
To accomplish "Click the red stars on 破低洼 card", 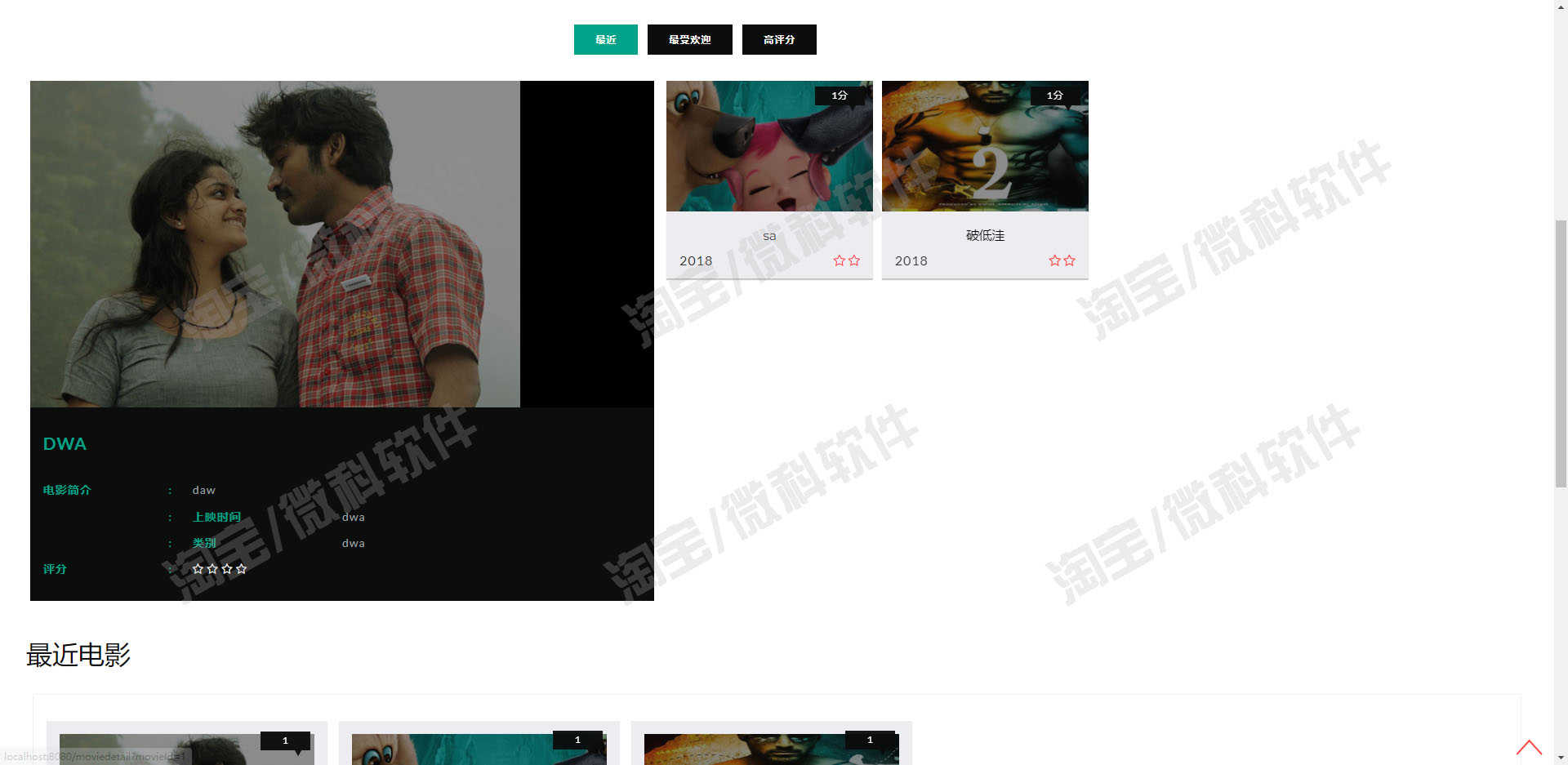I will coord(1062,260).
